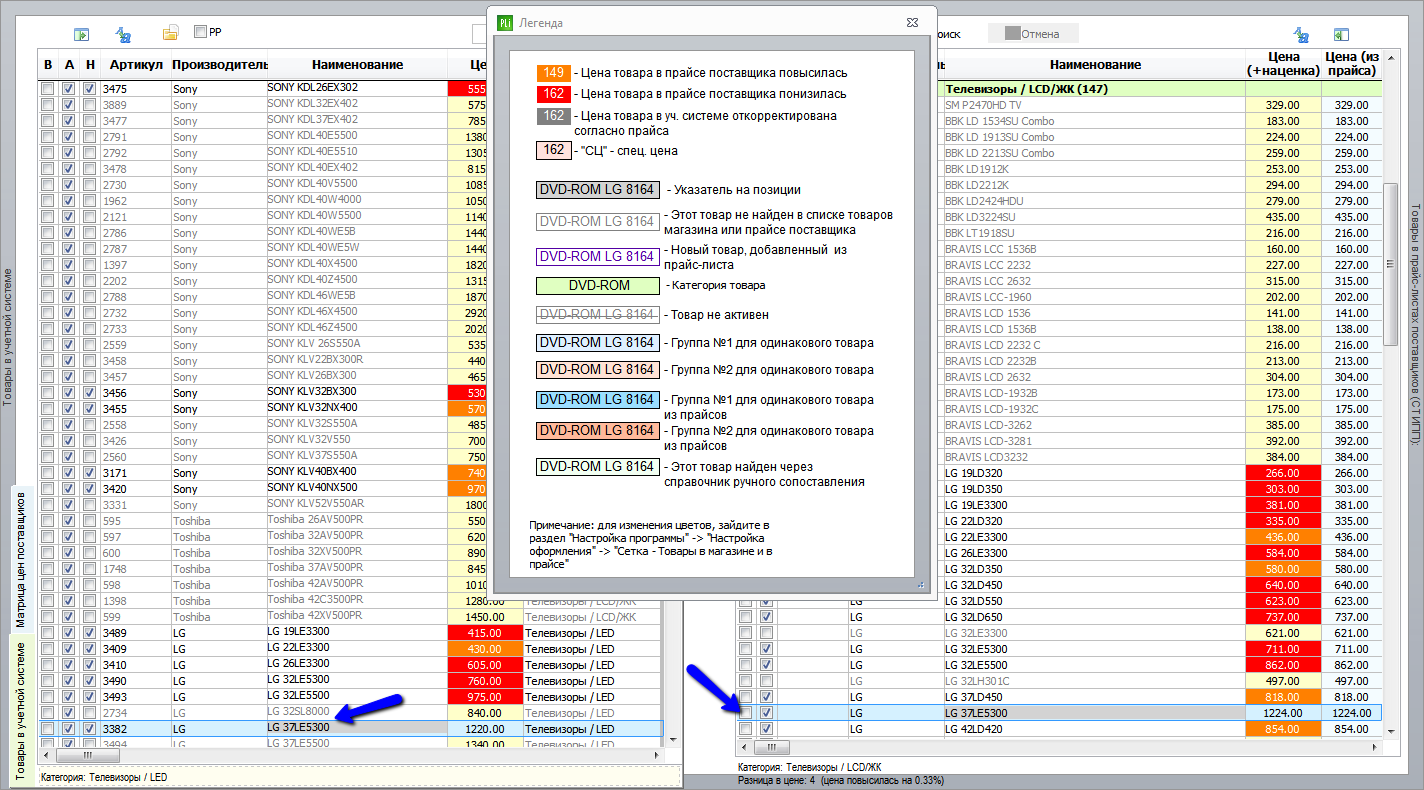Click the B column header

pos(48,65)
